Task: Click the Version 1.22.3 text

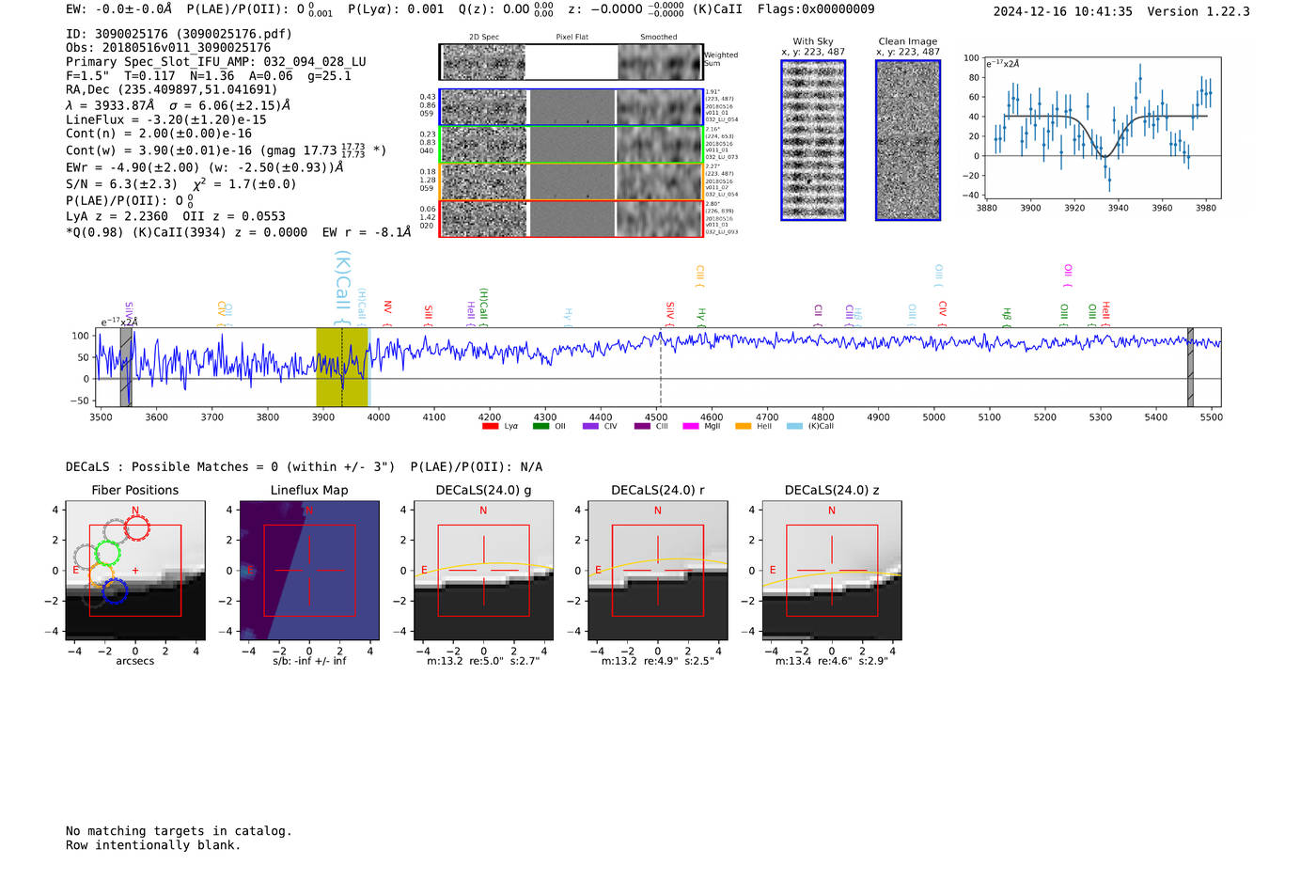Action: (x=1198, y=11)
